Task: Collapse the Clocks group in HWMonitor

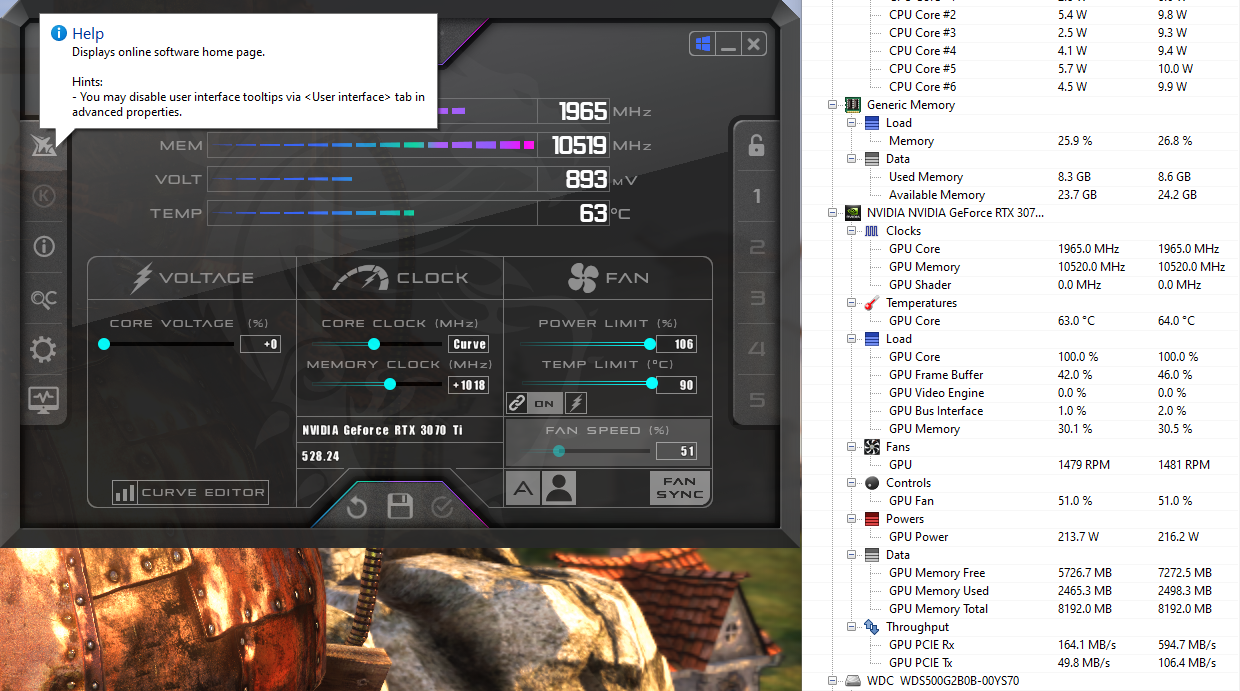Action: click(853, 231)
